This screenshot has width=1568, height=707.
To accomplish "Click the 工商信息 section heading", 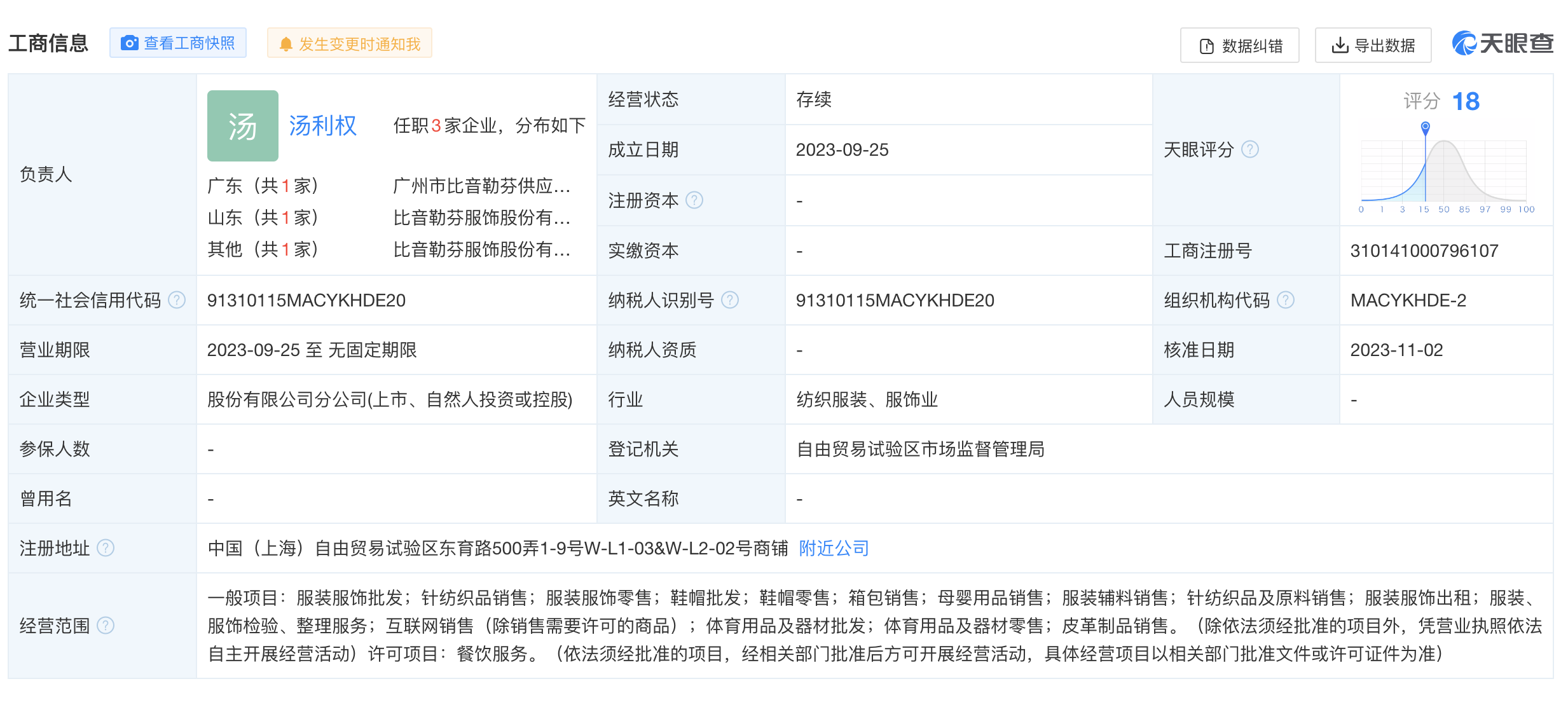I will (x=48, y=43).
